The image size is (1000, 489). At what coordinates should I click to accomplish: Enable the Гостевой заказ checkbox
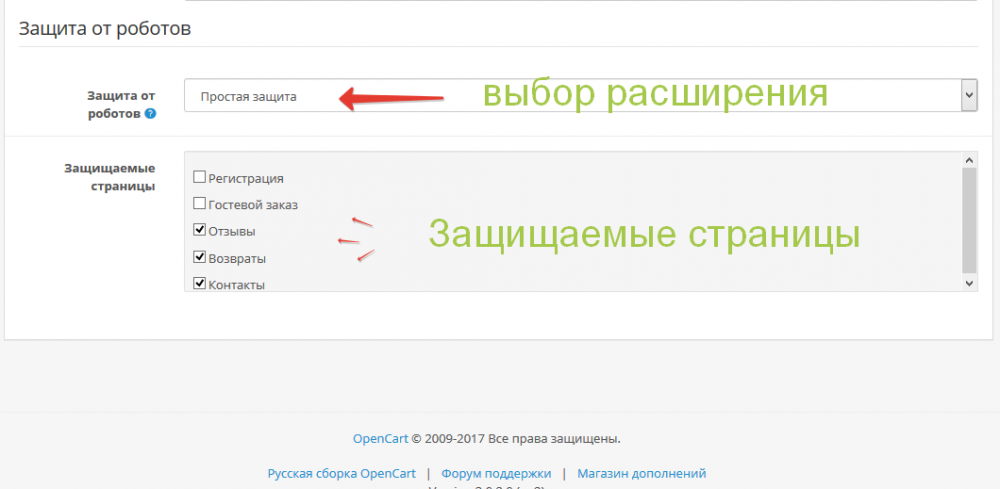click(199, 204)
